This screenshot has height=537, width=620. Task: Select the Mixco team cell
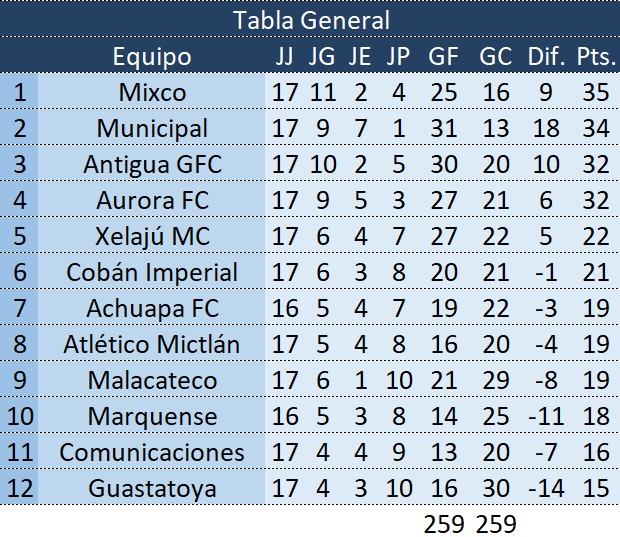(152, 93)
